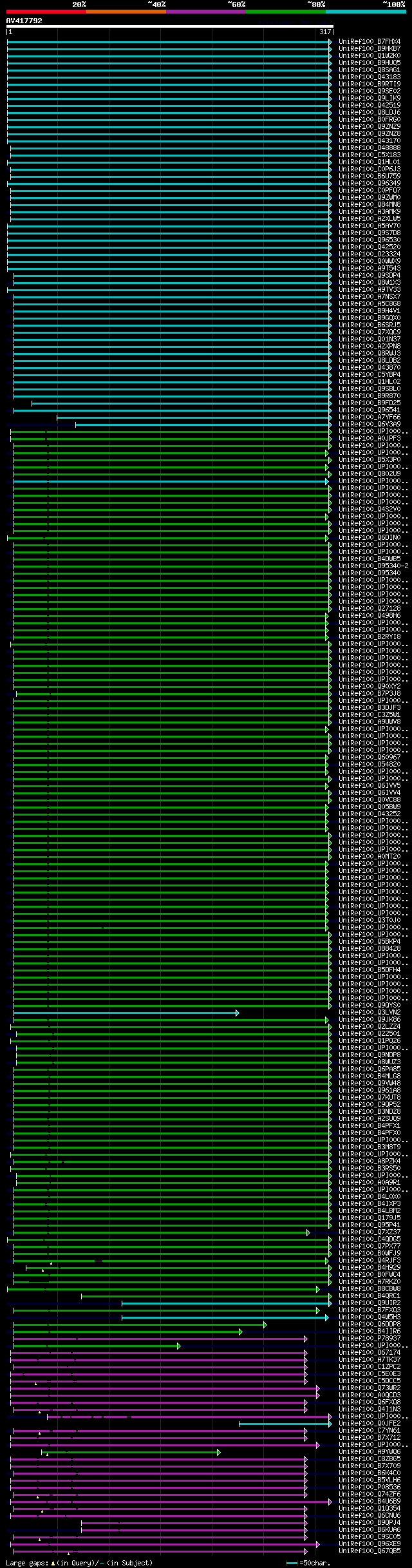Click the UniRef100_B4QRC1 label
The height and width of the screenshot is (1568, 412).
coord(370,1296)
